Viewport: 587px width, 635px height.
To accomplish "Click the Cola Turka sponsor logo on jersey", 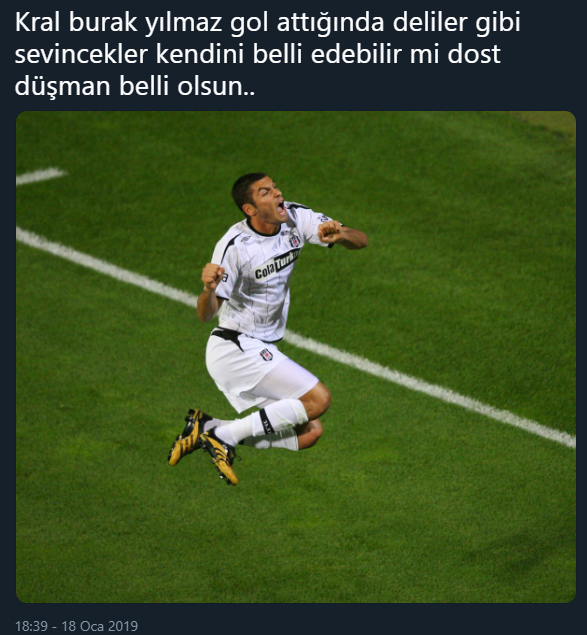I will pos(277,265).
